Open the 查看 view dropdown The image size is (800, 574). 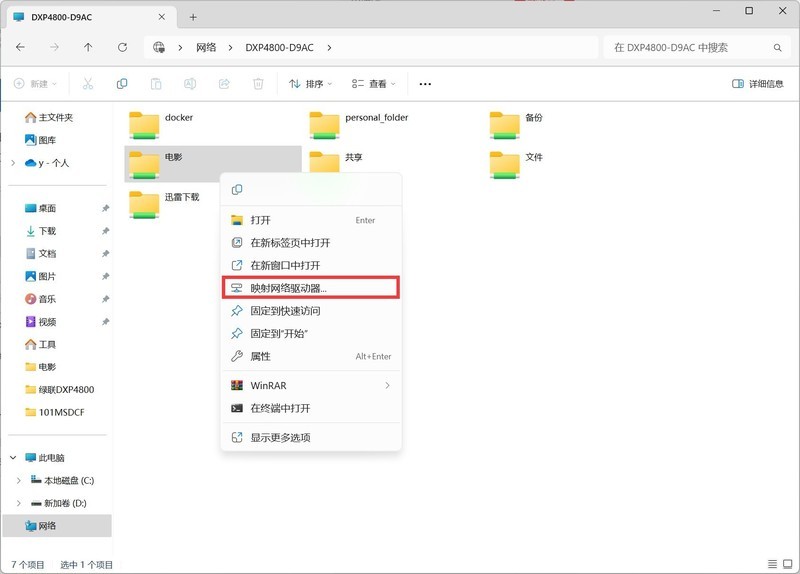coord(373,84)
